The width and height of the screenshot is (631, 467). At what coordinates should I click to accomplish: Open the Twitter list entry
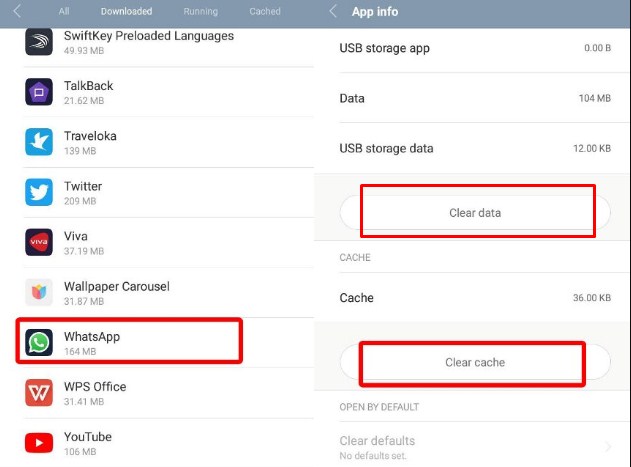pyautogui.click(x=169, y=192)
